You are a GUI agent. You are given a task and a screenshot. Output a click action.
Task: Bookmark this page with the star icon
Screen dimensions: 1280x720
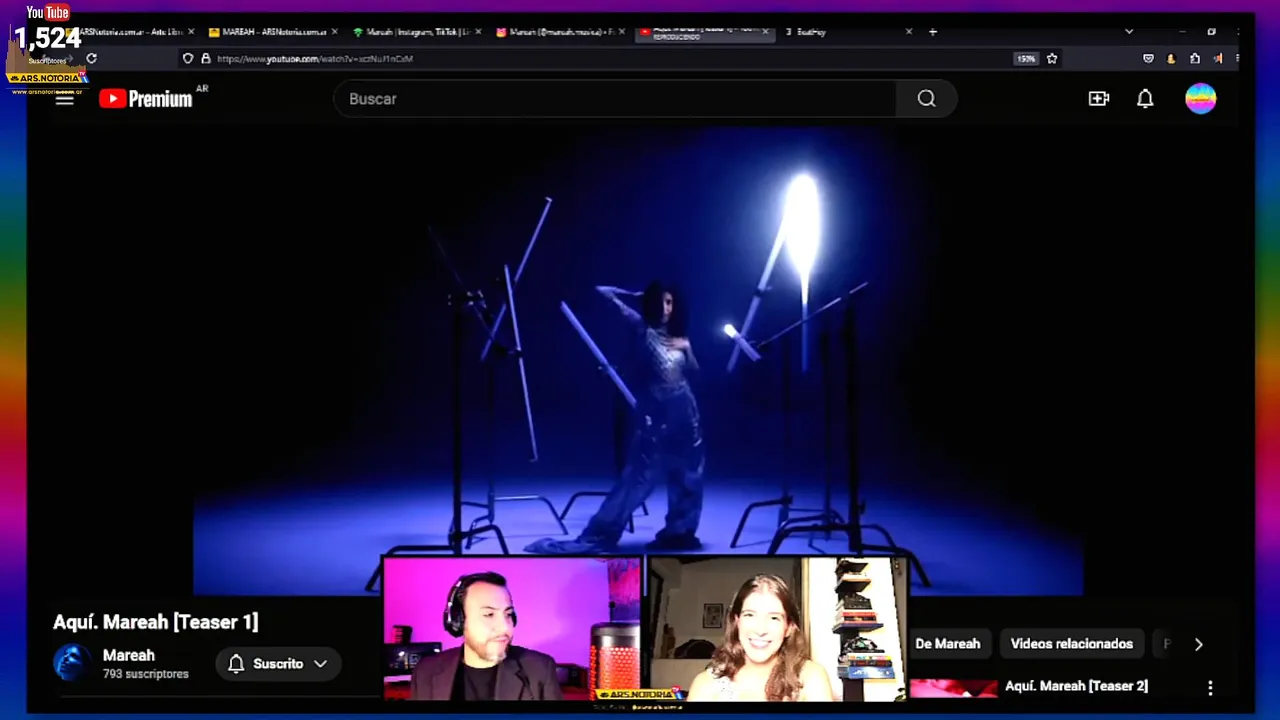pyautogui.click(x=1052, y=59)
